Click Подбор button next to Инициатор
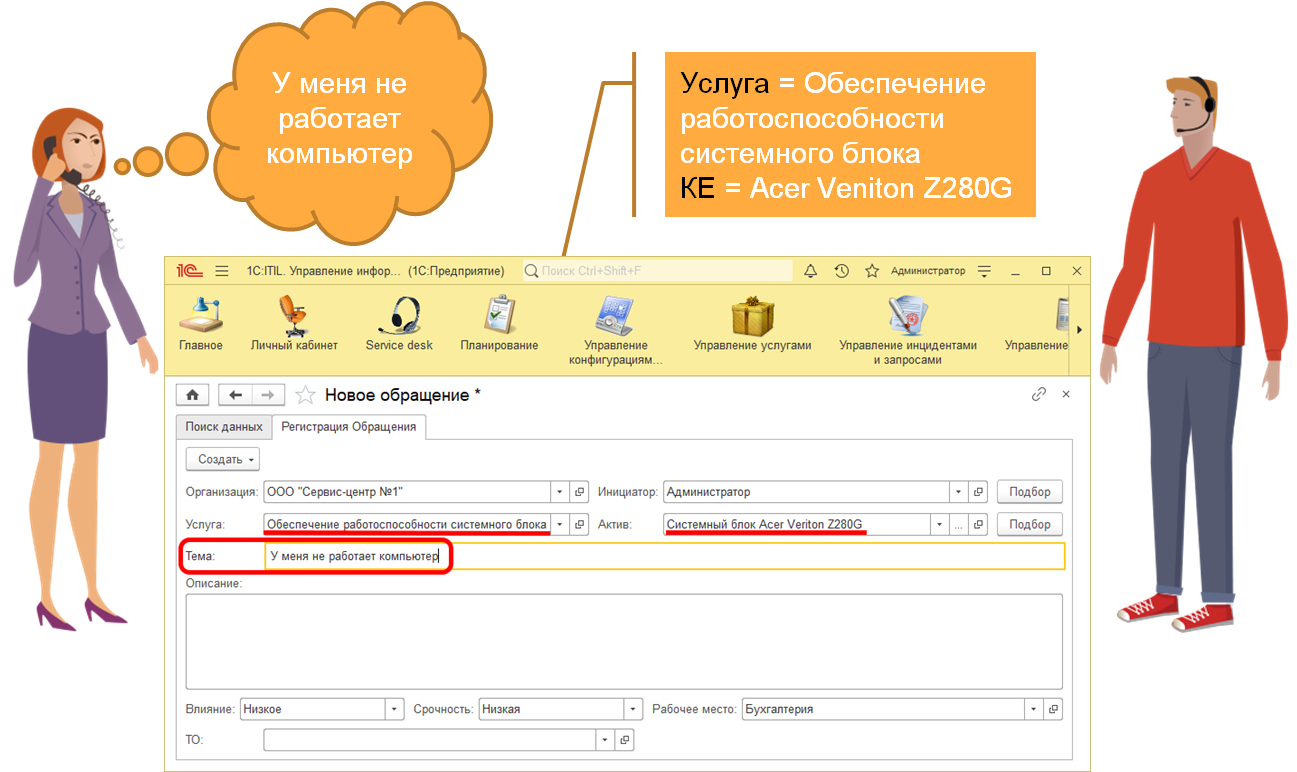 coord(1030,492)
